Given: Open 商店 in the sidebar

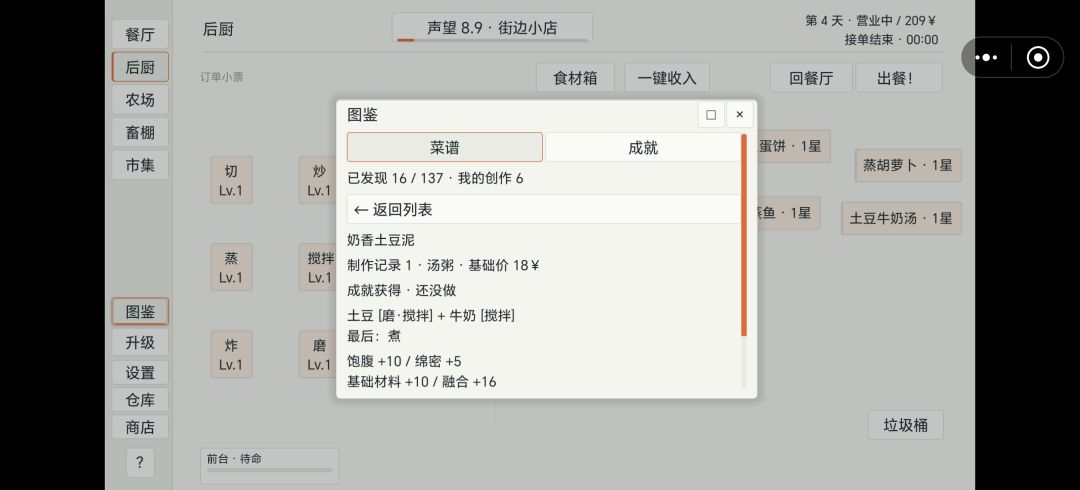Looking at the screenshot, I should 140,427.
